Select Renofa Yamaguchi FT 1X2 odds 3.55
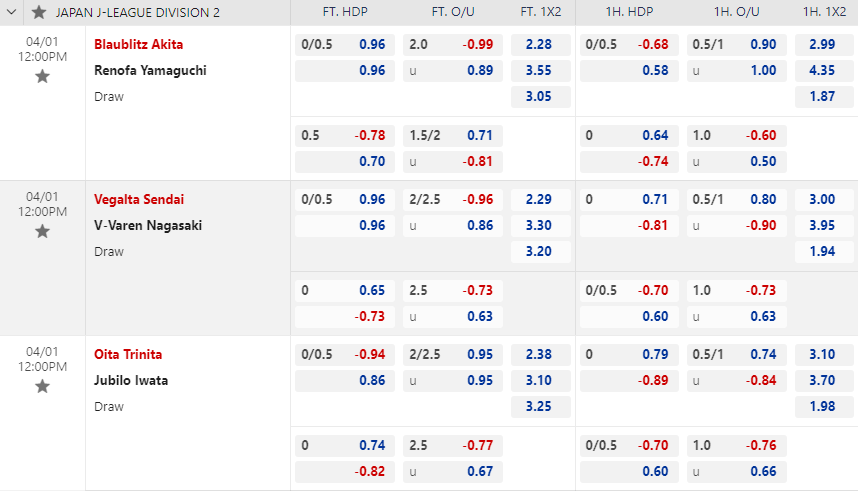This screenshot has height=491, width=858. click(x=541, y=71)
